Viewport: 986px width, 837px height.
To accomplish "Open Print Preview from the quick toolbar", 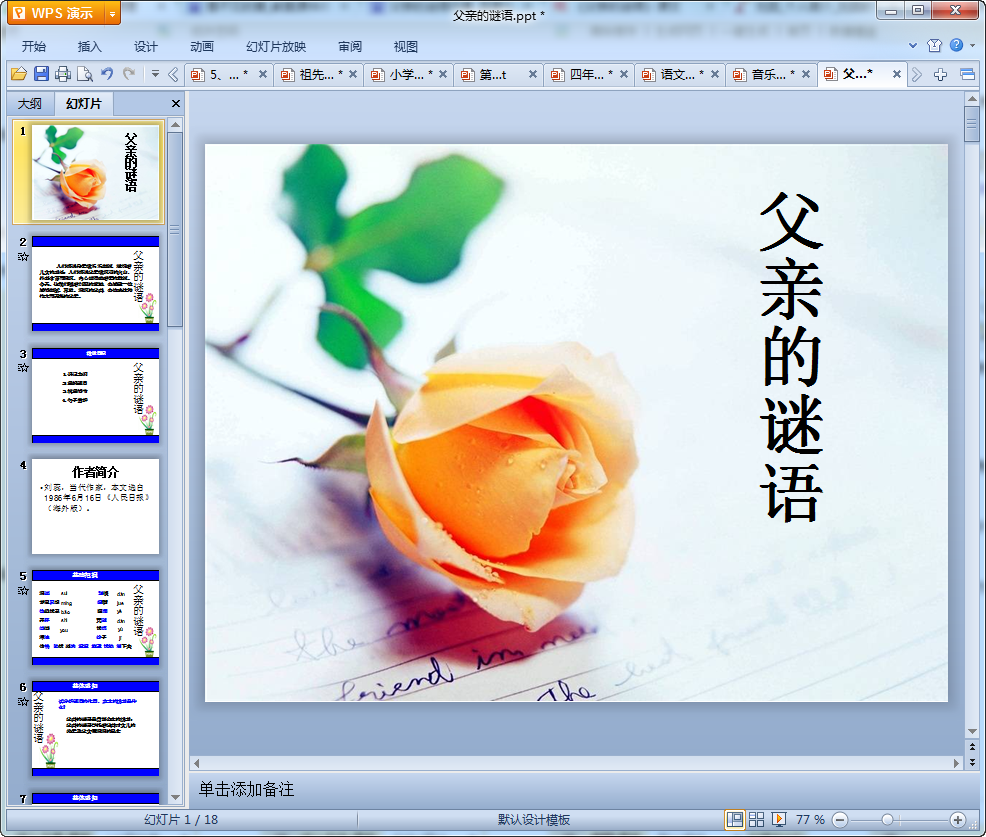I will pos(85,74).
